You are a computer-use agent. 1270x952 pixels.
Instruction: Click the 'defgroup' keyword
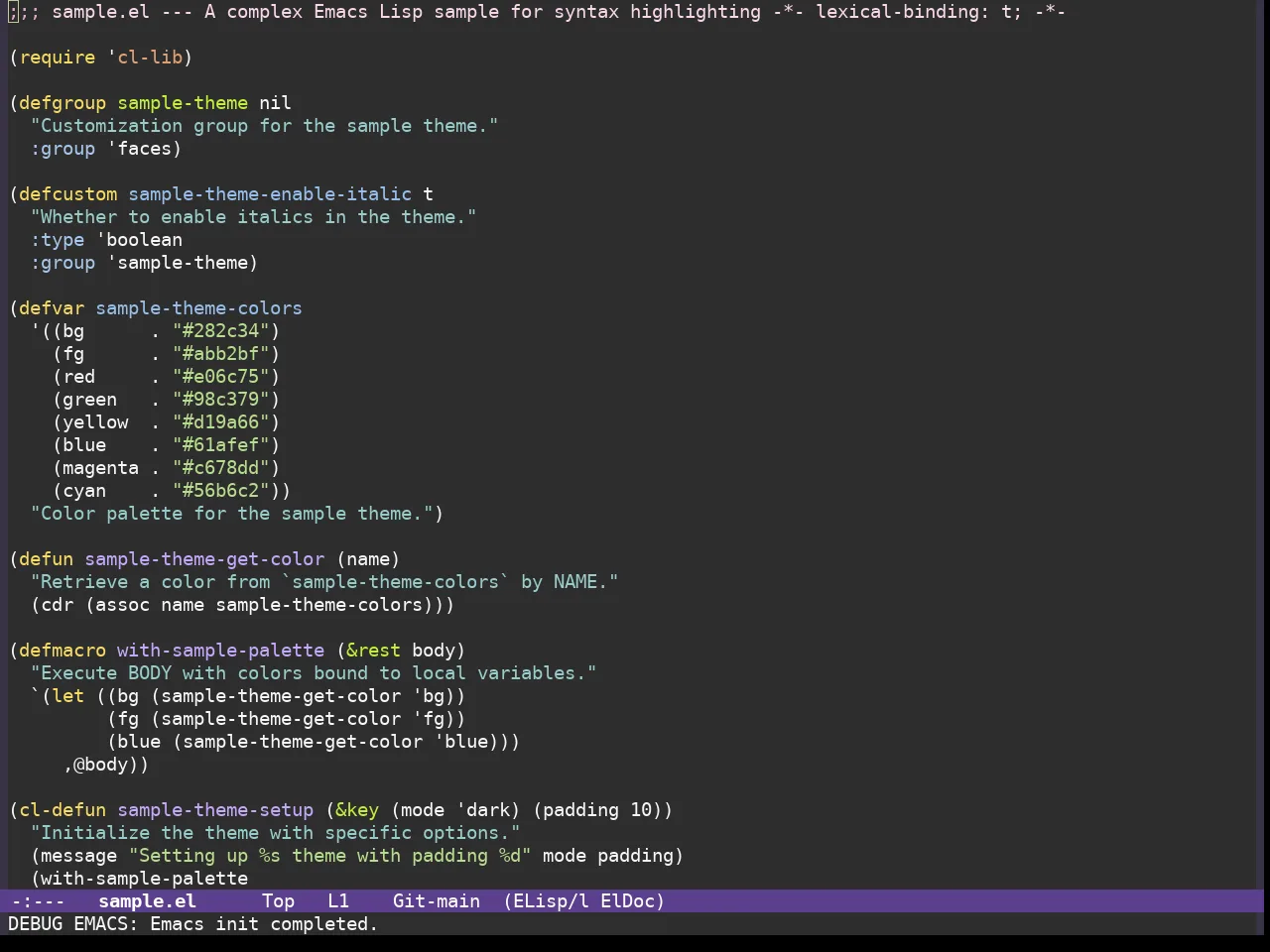[63, 102]
